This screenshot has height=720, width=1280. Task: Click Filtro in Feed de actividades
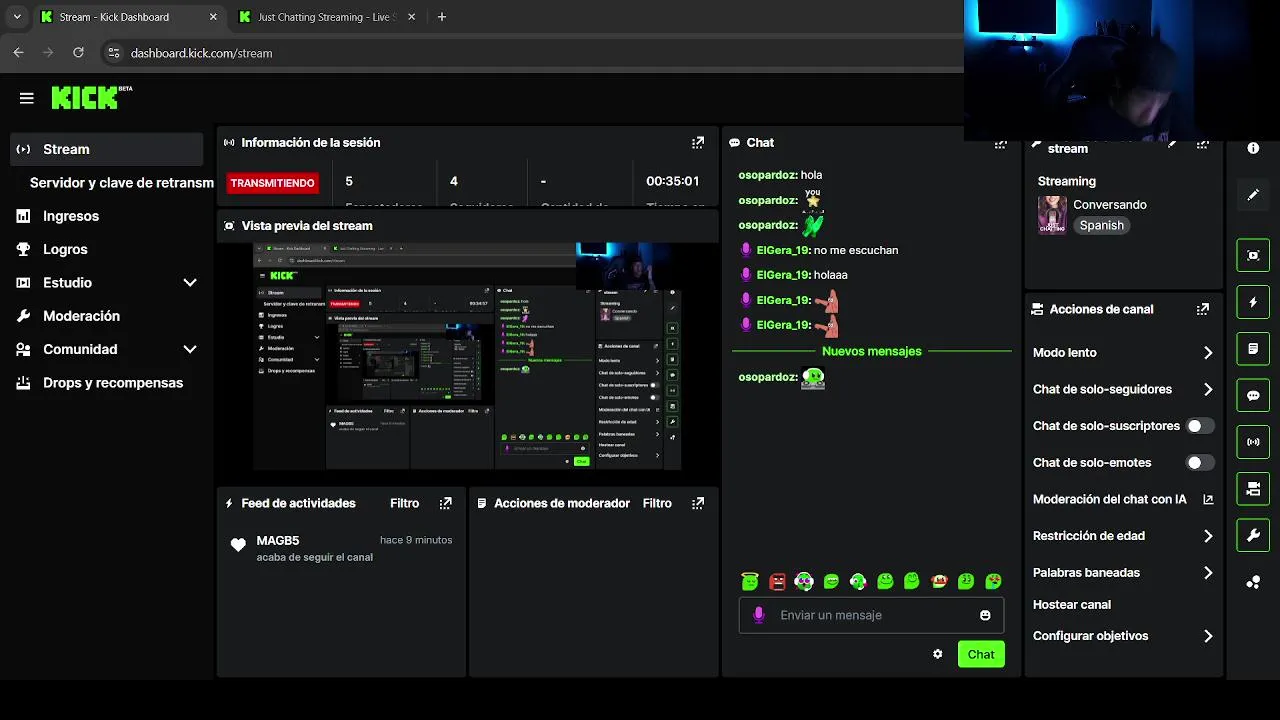click(x=405, y=504)
